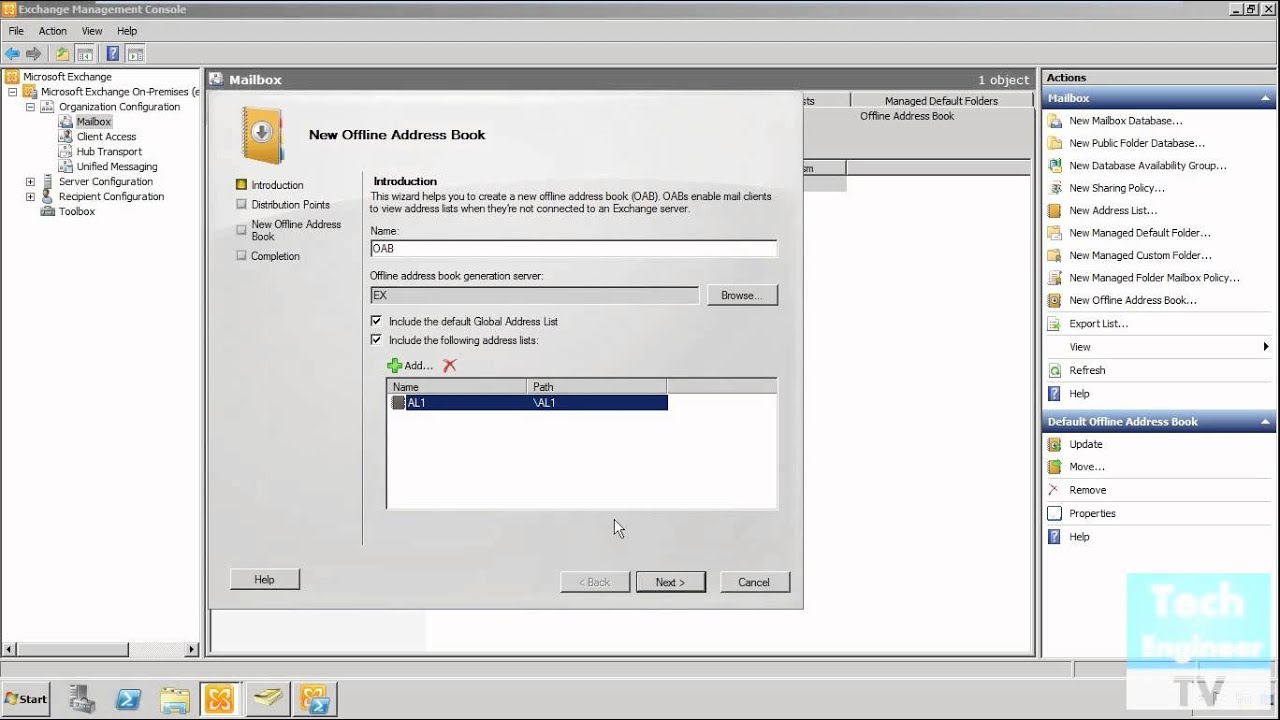Click the New Managed Custom Folder icon
The image size is (1280, 720).
(1054, 256)
